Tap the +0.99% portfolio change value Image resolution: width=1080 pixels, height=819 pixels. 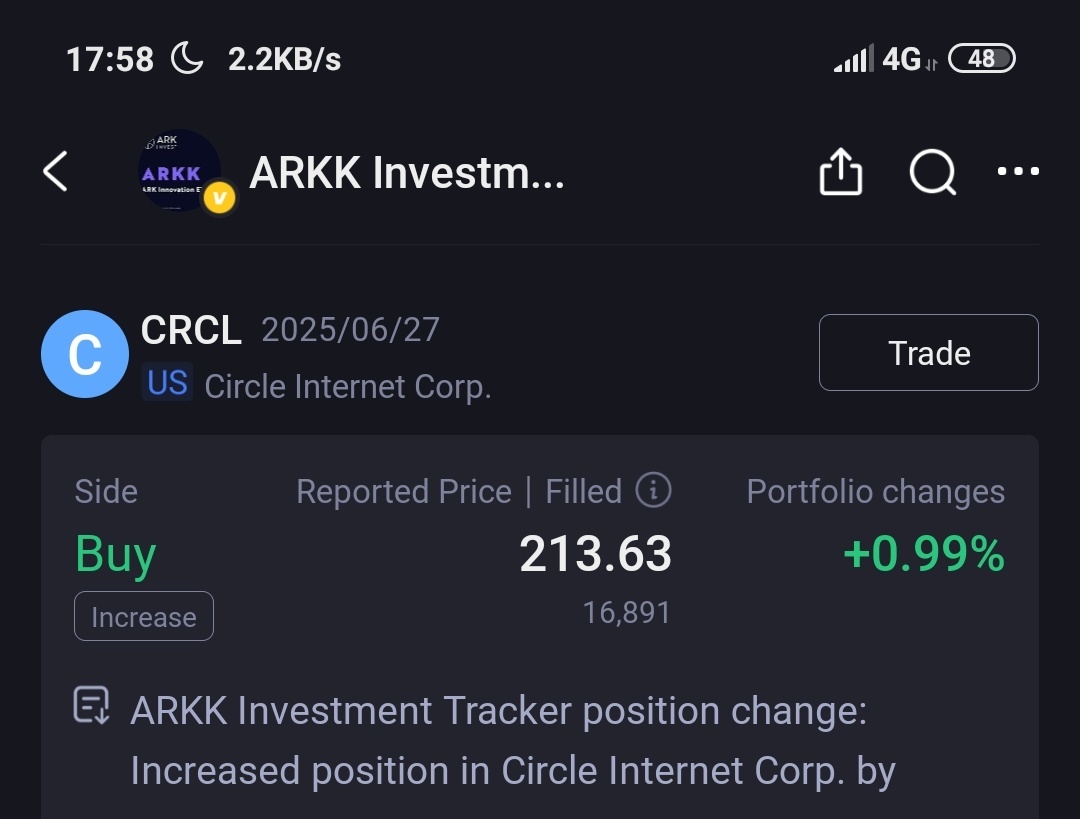point(924,553)
